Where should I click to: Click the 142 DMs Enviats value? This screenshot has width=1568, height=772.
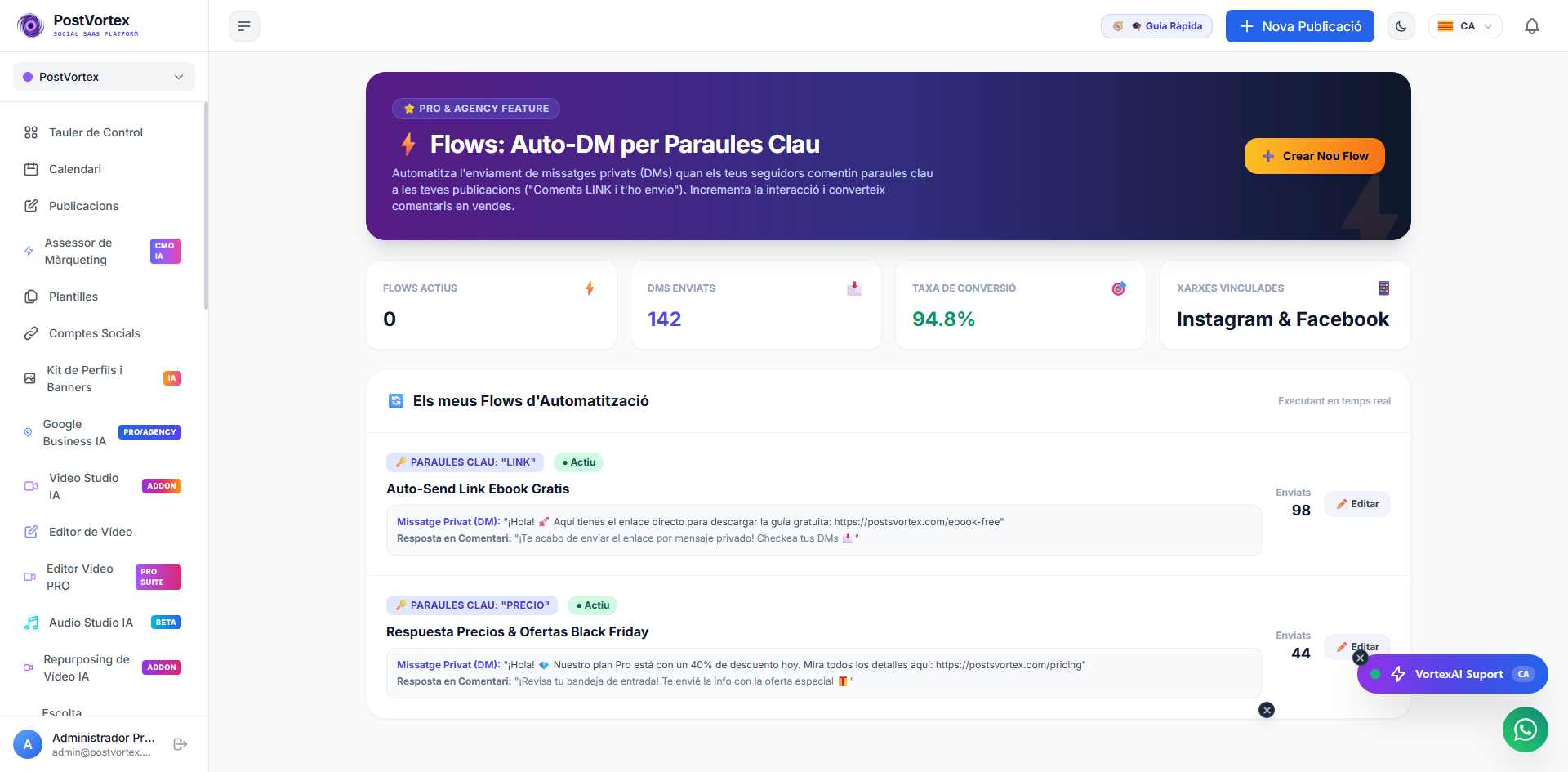click(664, 319)
